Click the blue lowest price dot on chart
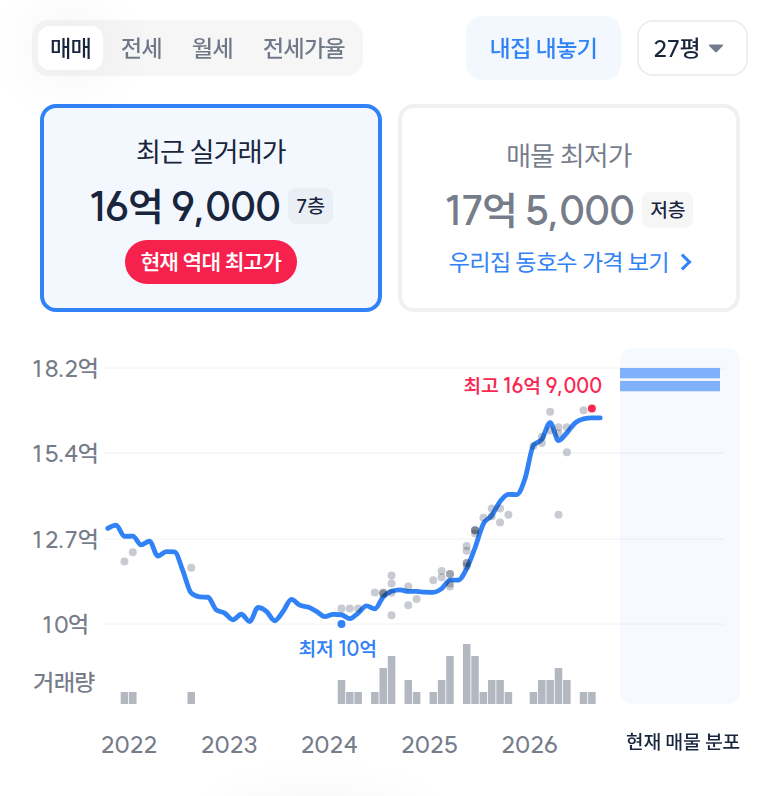 (341, 624)
